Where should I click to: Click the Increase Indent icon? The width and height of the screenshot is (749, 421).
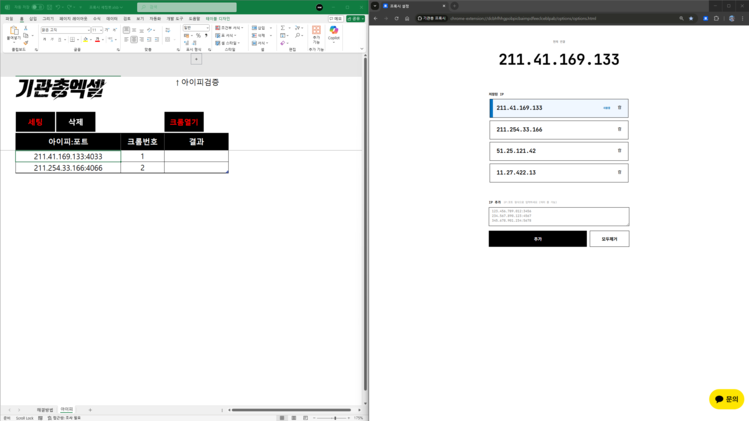click(157, 39)
